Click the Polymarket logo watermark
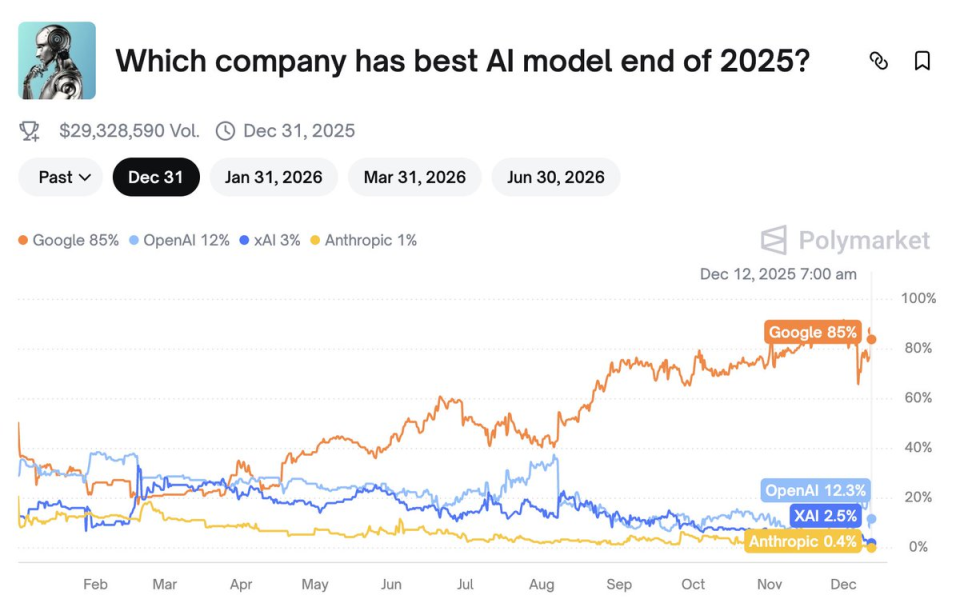960x611 pixels. [845, 241]
